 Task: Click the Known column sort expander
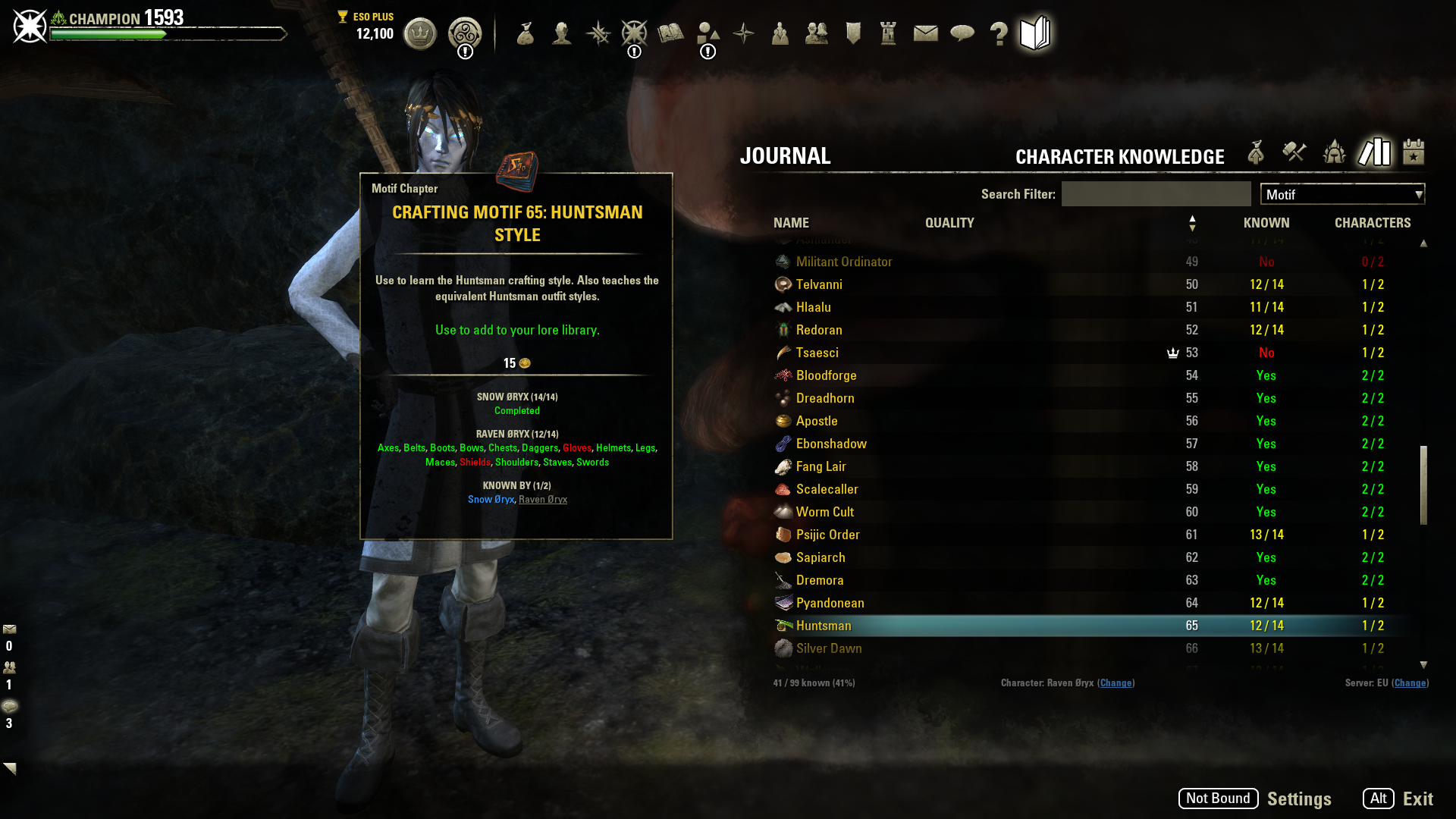point(1191,222)
